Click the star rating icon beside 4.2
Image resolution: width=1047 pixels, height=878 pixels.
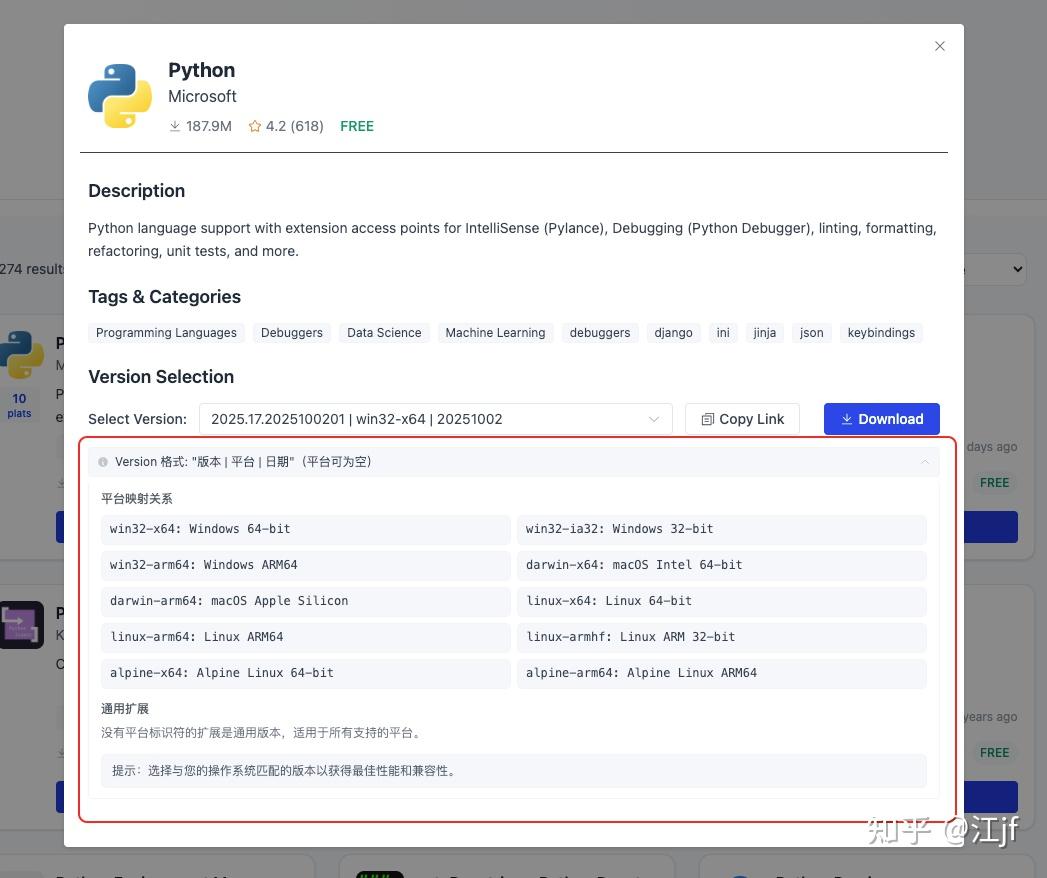(x=254, y=126)
